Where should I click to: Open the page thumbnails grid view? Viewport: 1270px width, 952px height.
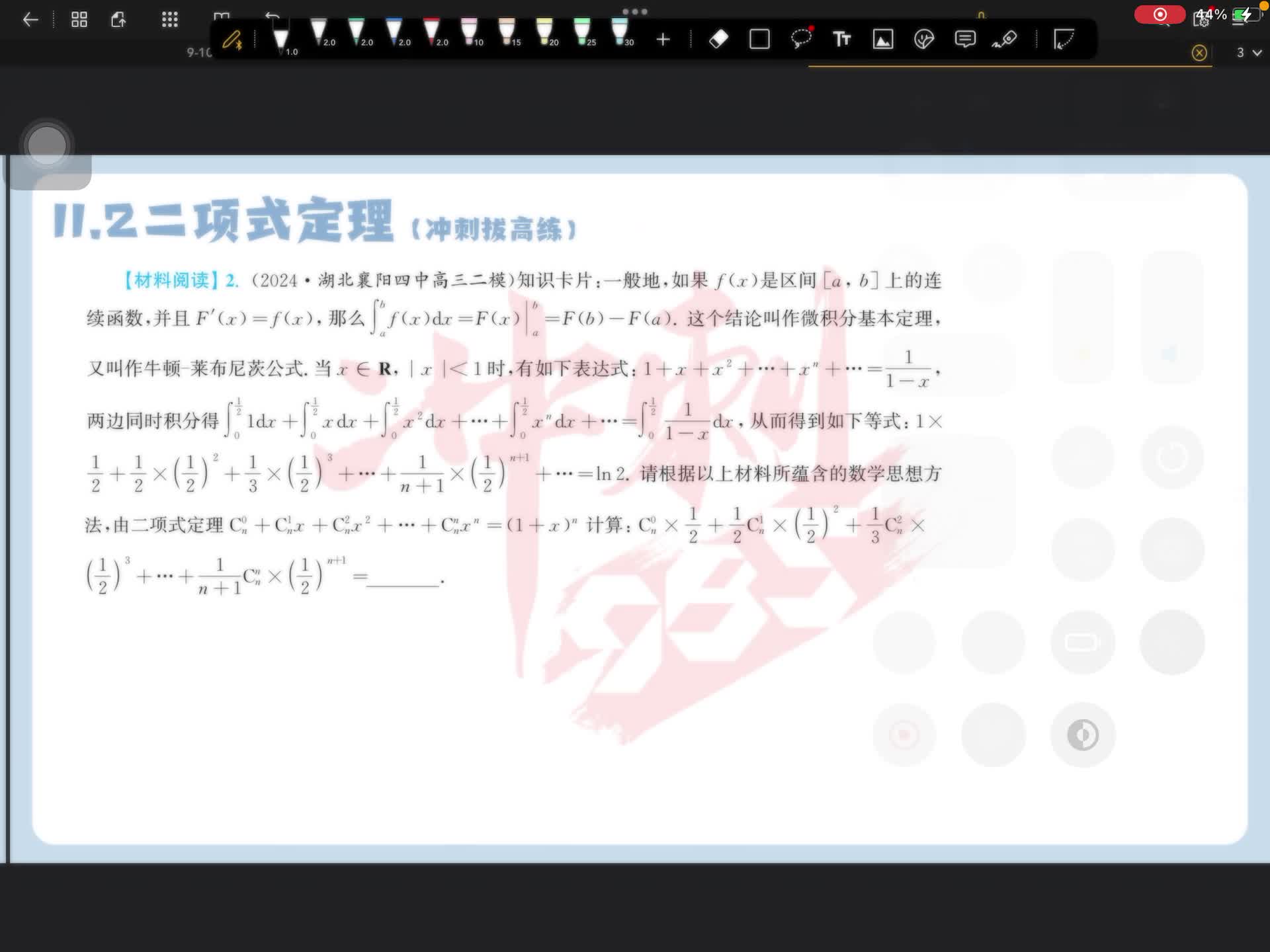pyautogui.click(x=79, y=20)
